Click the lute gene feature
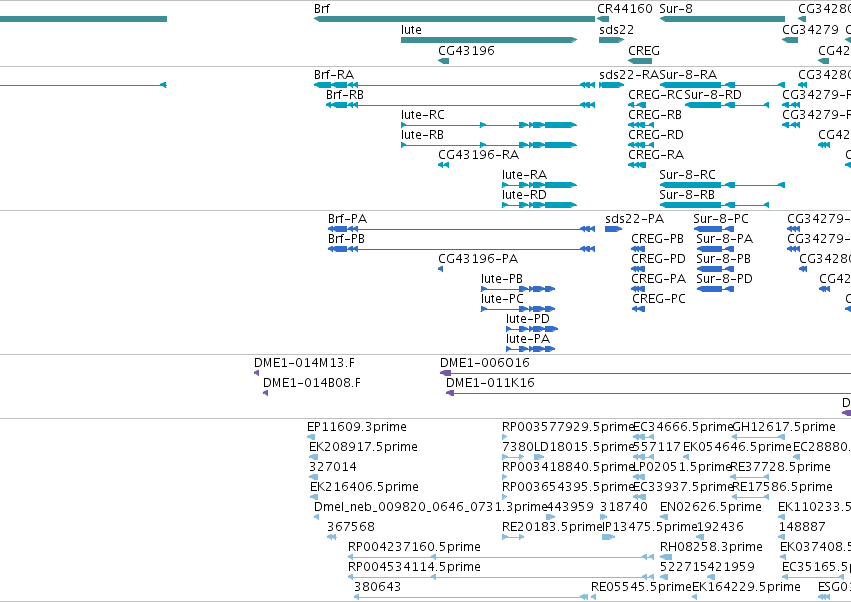 coord(489,40)
